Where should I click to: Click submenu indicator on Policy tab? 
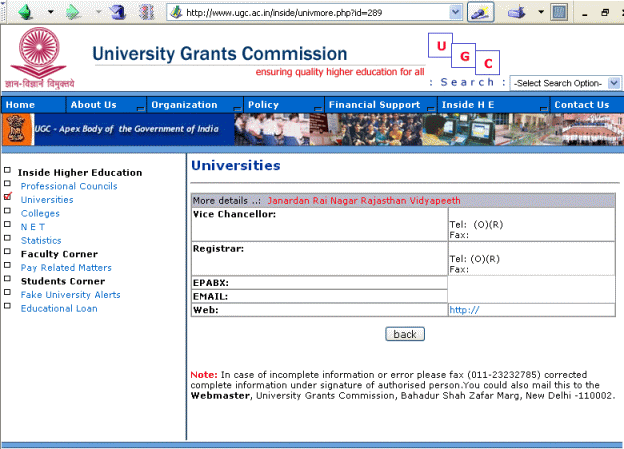click(x=318, y=108)
